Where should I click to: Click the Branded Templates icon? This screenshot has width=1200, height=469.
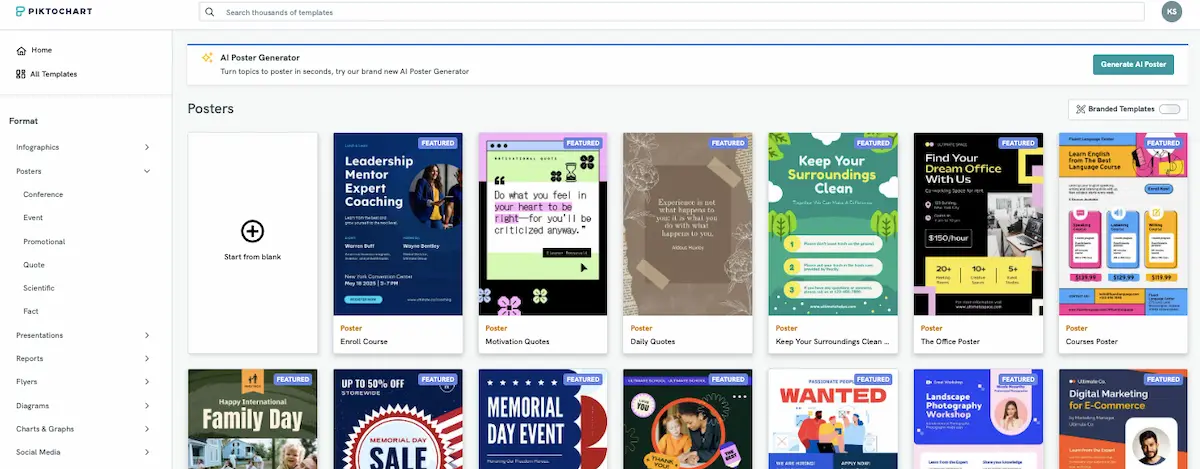coord(1080,109)
